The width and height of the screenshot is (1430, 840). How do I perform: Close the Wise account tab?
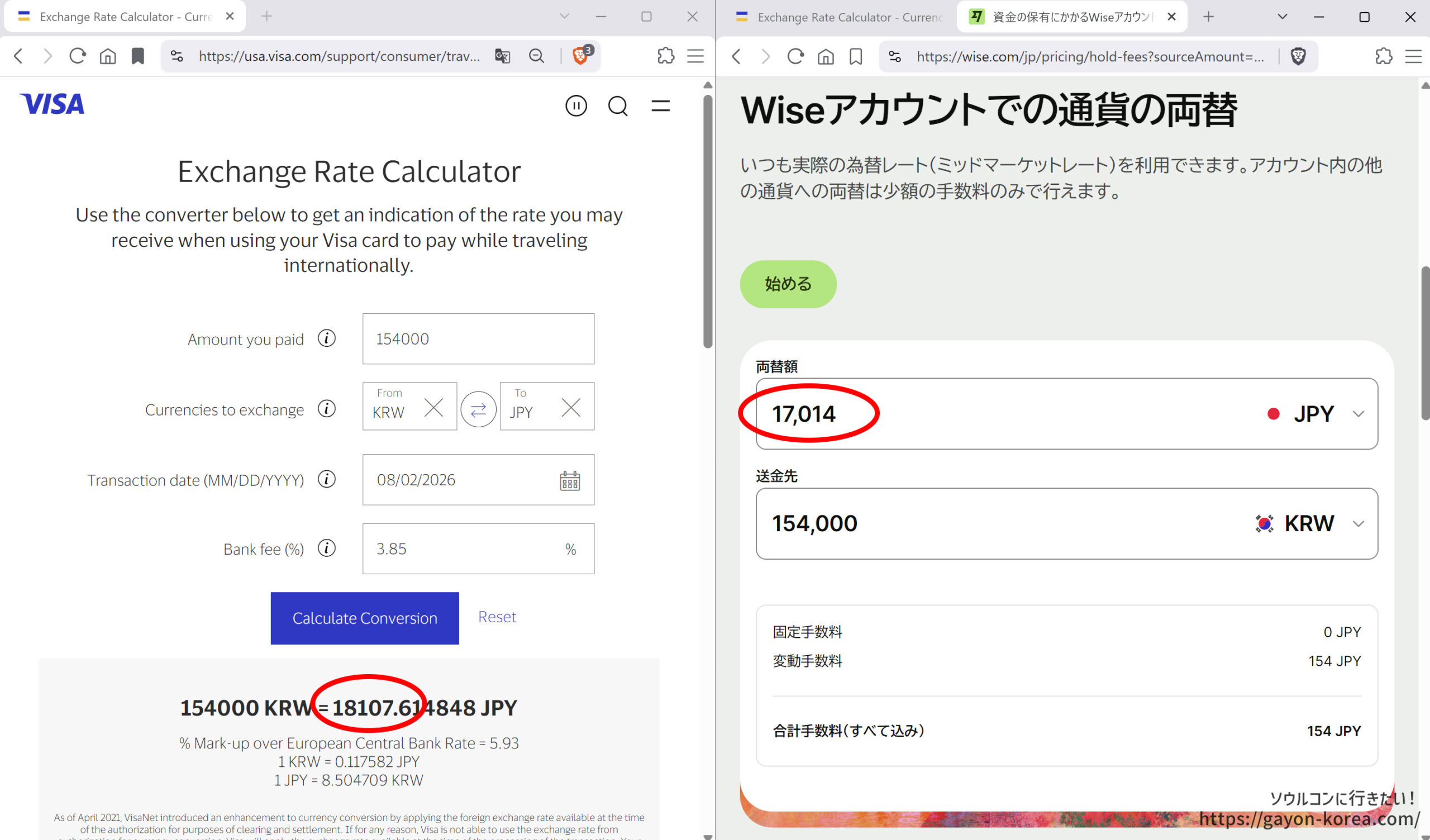[1171, 17]
